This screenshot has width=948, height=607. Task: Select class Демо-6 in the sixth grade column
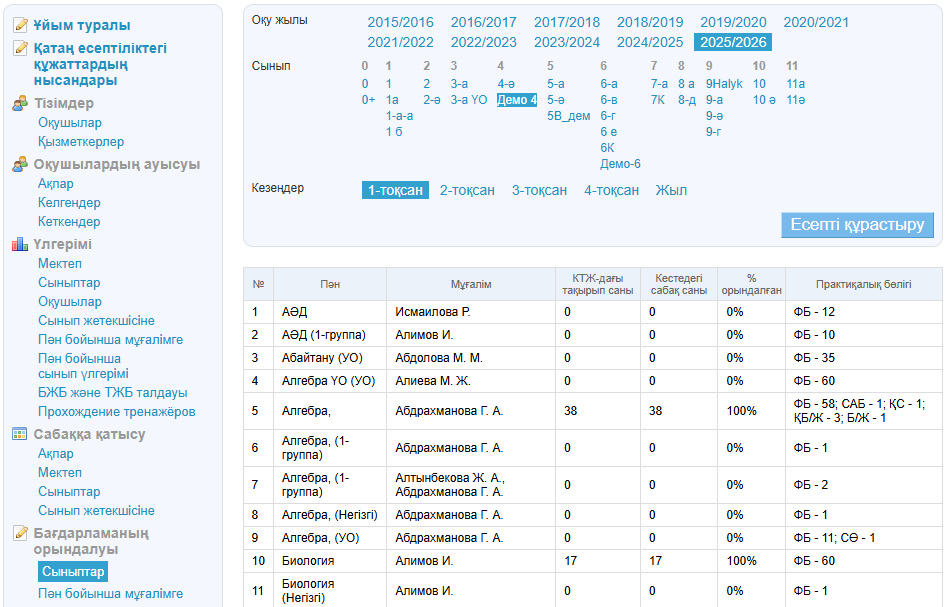(620, 164)
